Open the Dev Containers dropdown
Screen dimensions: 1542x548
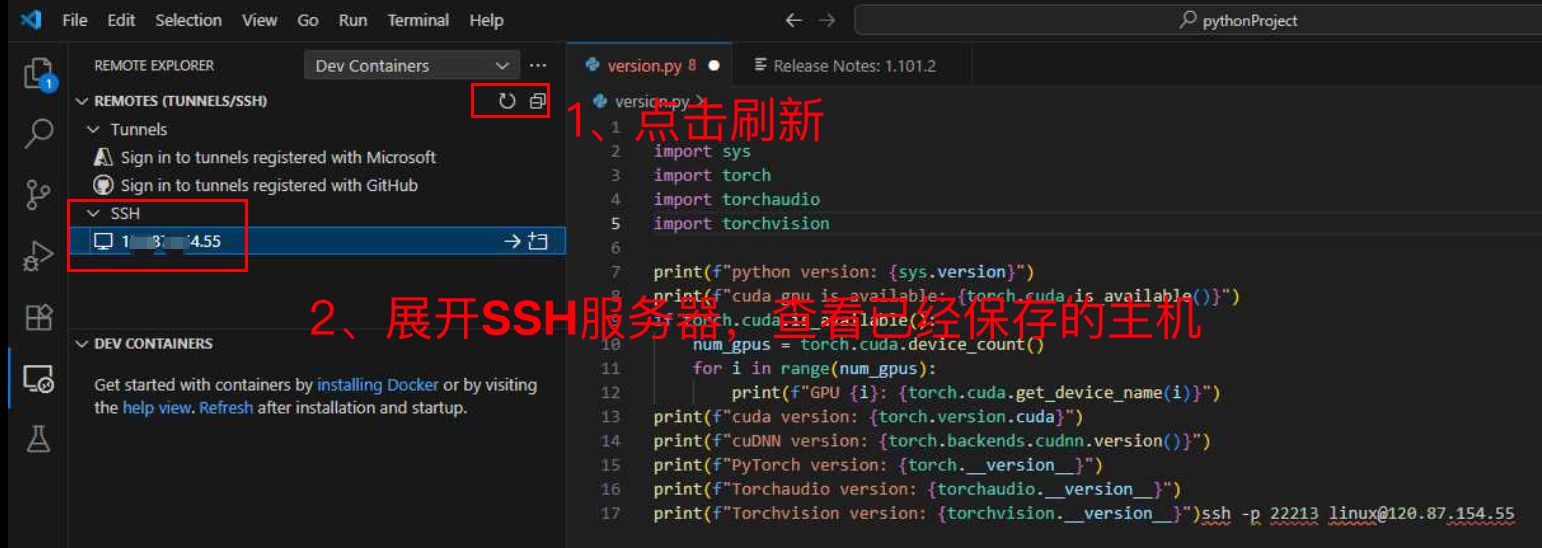(411, 66)
